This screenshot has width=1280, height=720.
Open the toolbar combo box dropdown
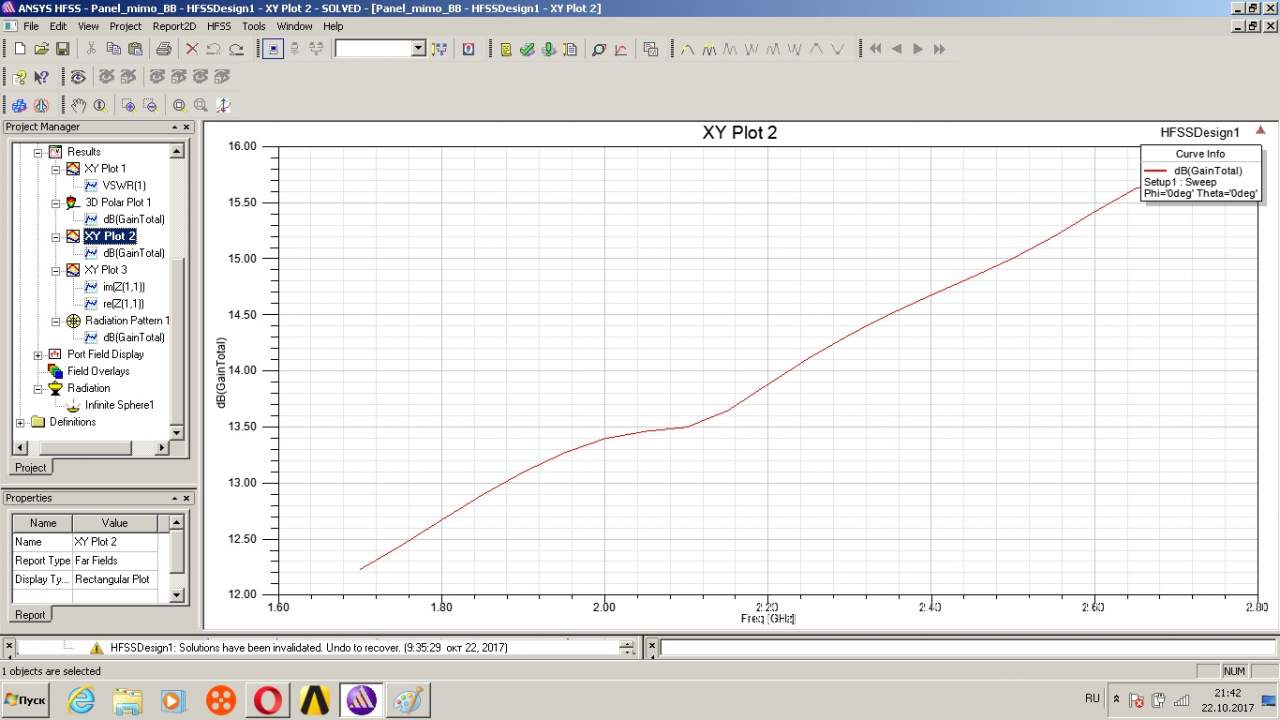point(418,49)
